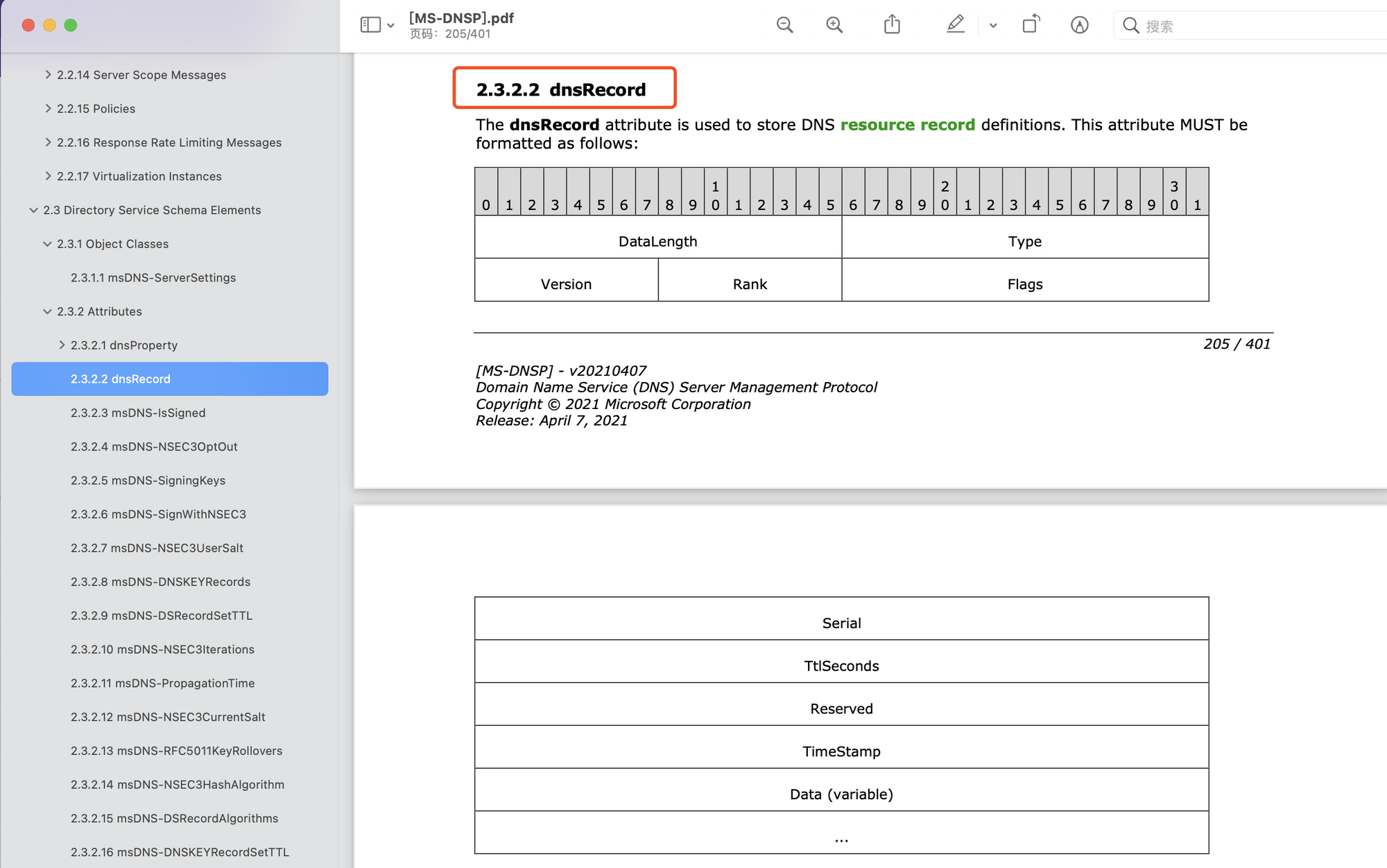Select 2.3.2.9 msDNS-DSRecordSetTTL
The width and height of the screenshot is (1387, 868).
(x=162, y=616)
